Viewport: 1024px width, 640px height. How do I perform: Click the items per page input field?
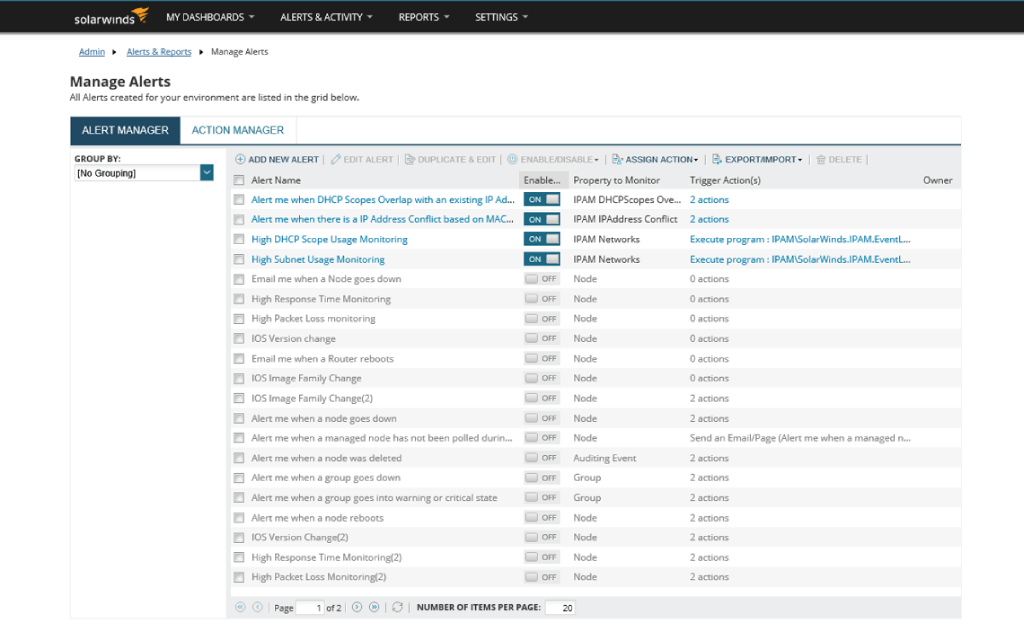tap(559, 607)
